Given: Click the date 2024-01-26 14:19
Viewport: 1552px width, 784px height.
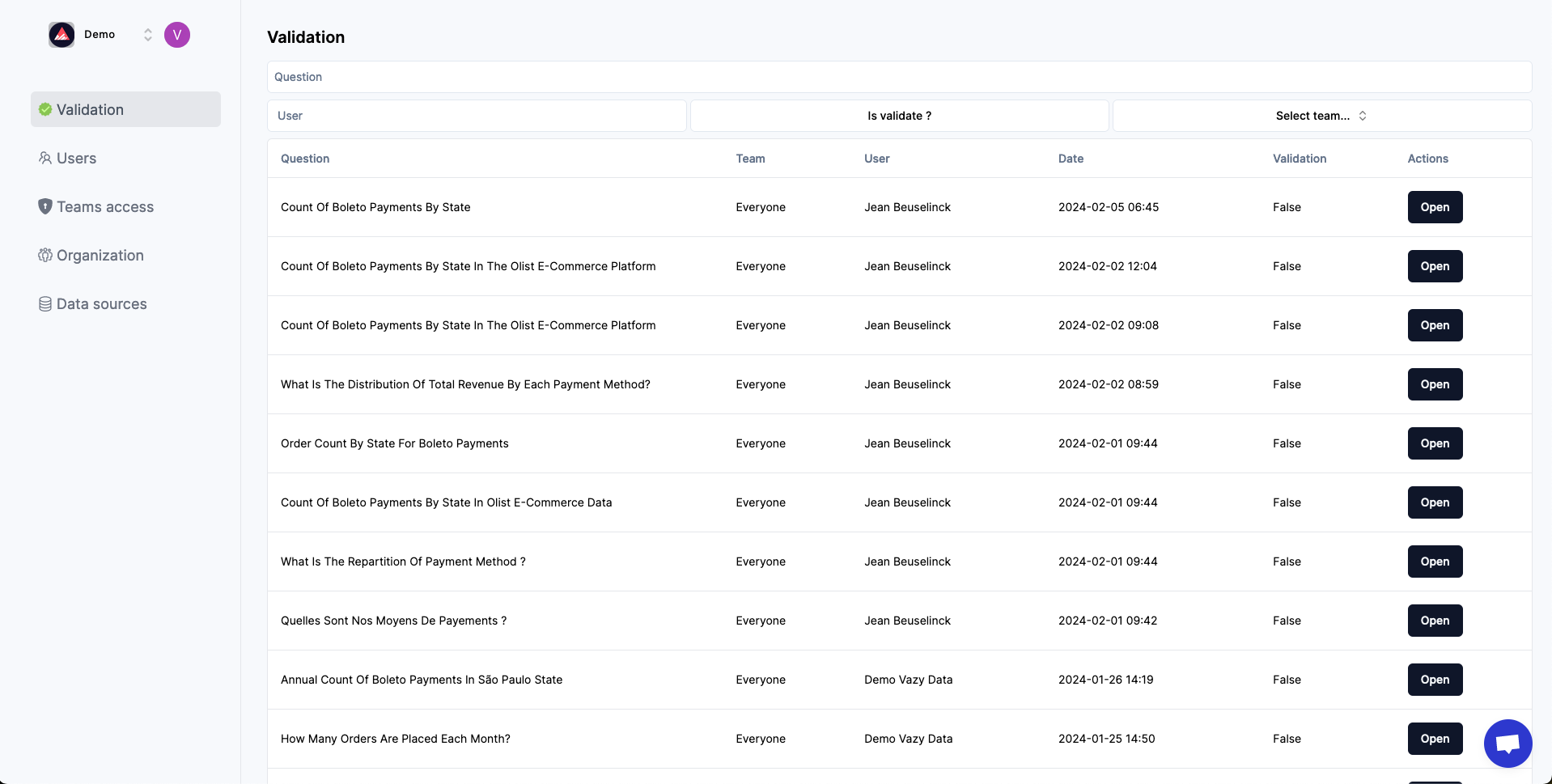Looking at the screenshot, I should [1106, 680].
